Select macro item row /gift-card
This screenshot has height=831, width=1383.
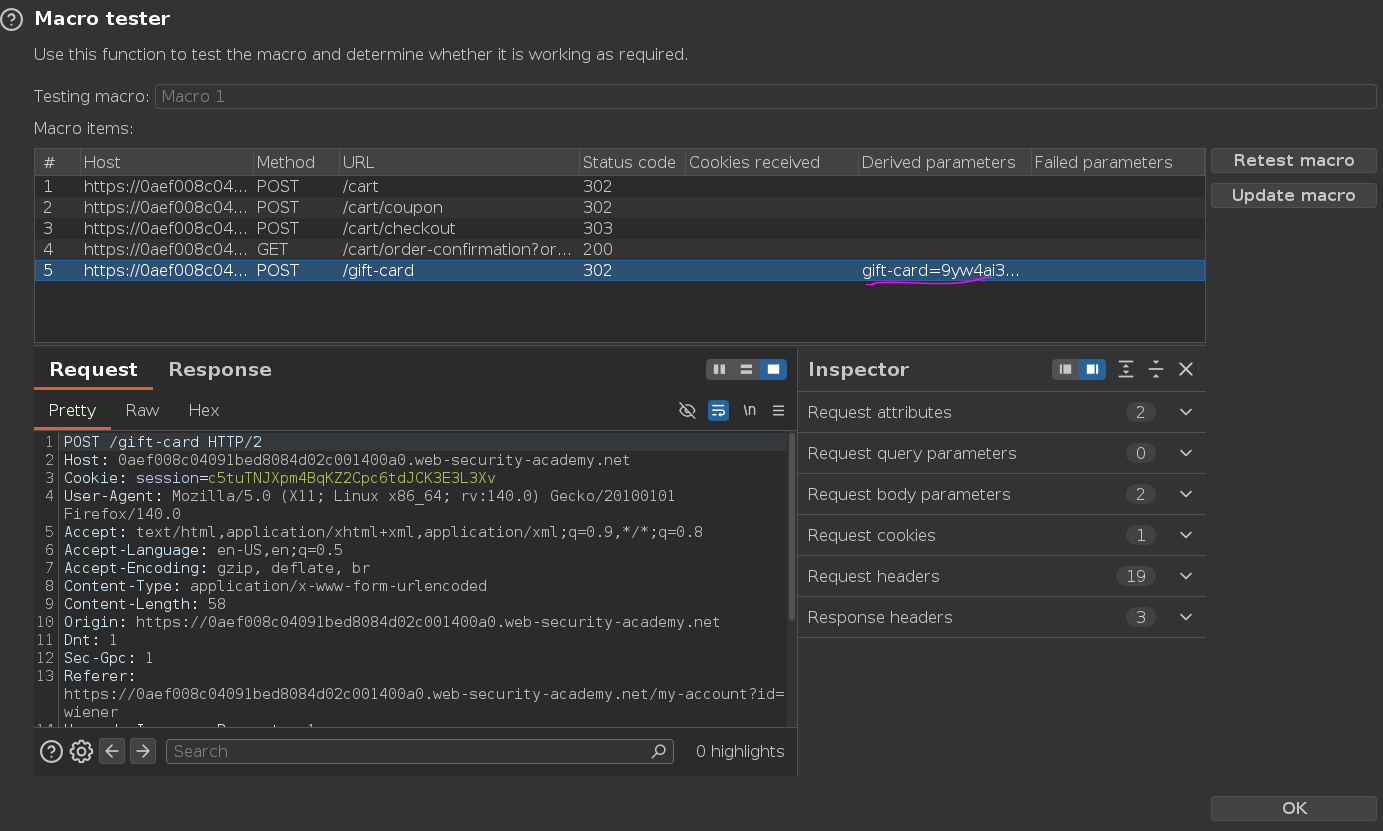pyautogui.click(x=619, y=270)
